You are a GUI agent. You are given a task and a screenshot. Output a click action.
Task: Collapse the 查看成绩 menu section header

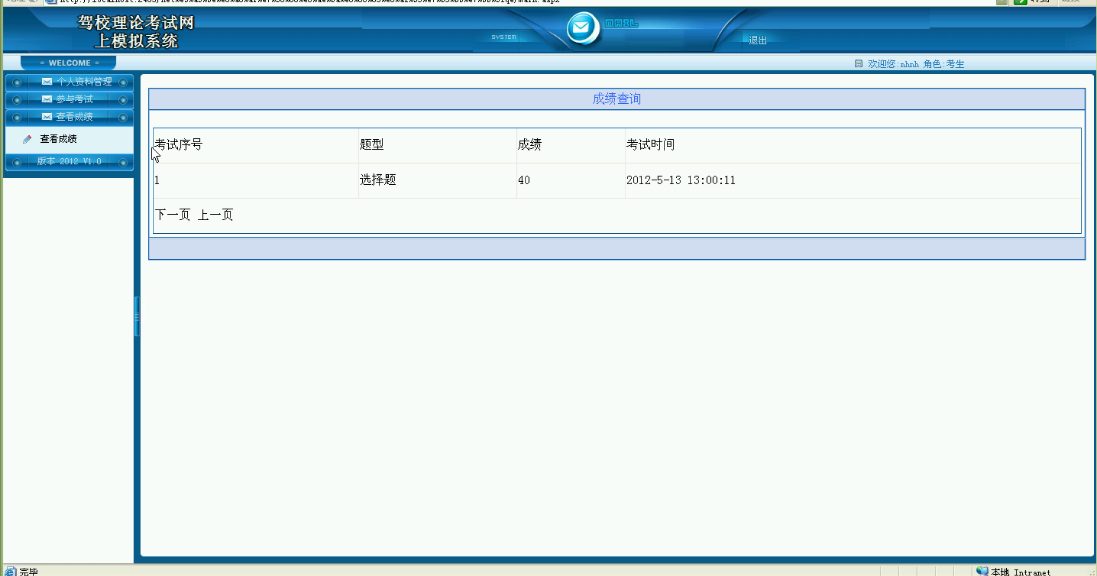pos(69,117)
